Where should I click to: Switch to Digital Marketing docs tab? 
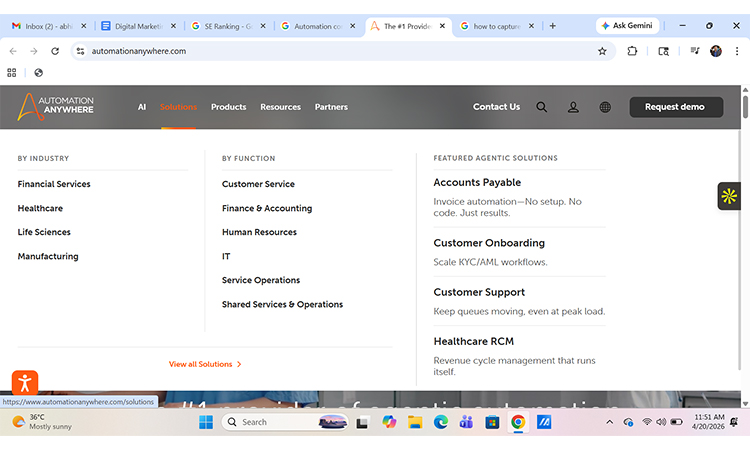(x=139, y=26)
